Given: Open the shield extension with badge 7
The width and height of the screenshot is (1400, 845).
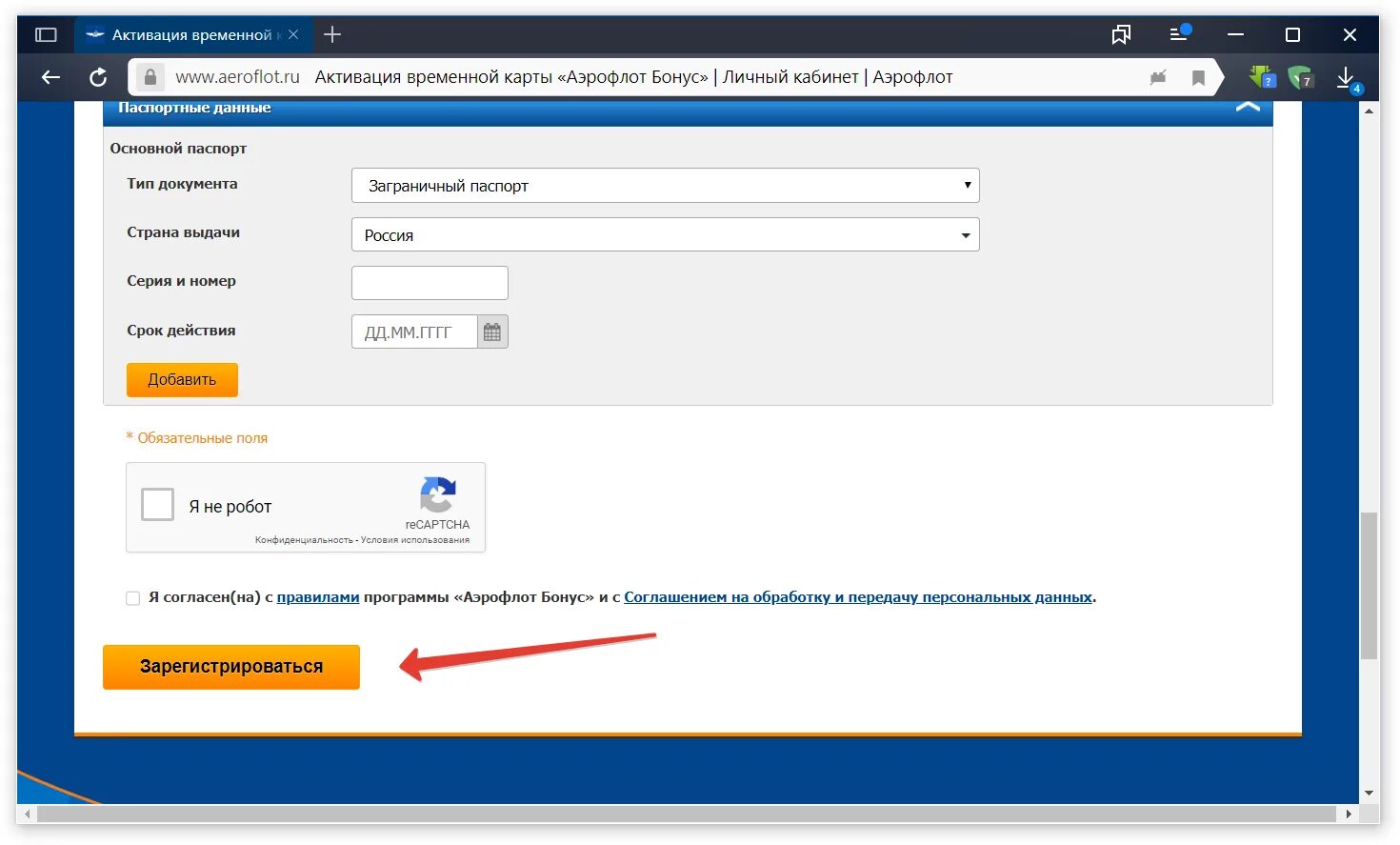Looking at the screenshot, I should click(x=1300, y=77).
